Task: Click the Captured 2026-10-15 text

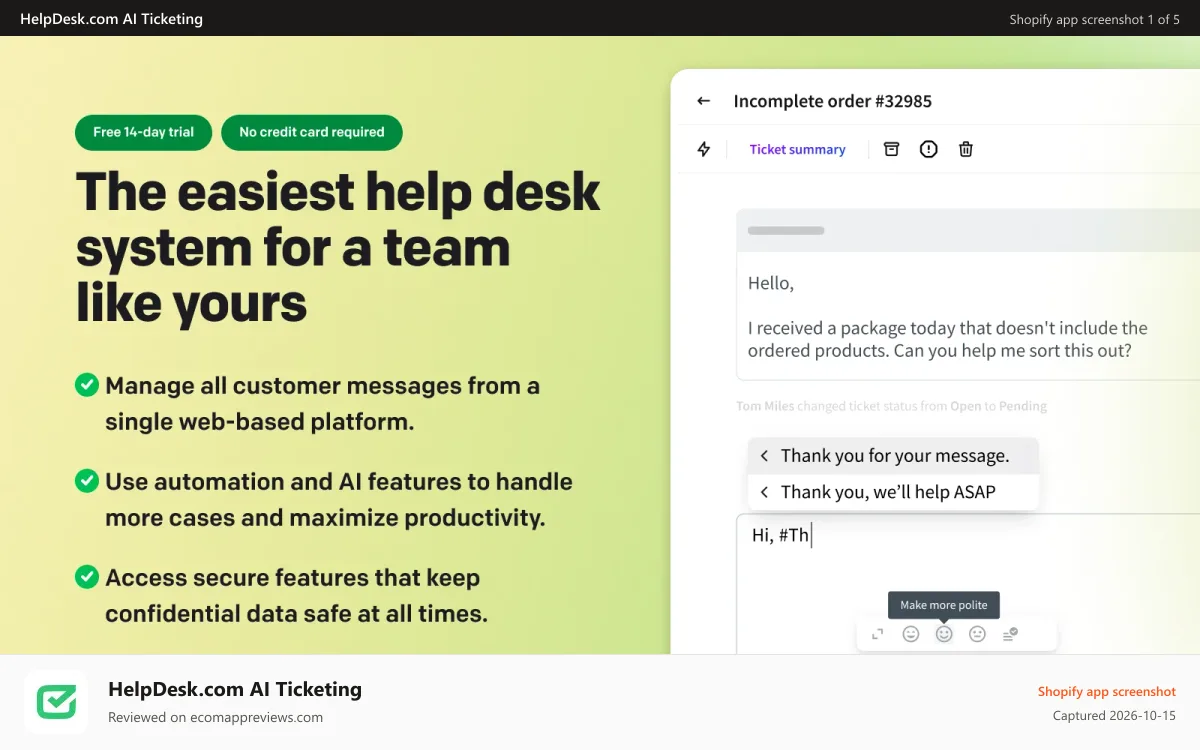Action: click(x=1114, y=716)
